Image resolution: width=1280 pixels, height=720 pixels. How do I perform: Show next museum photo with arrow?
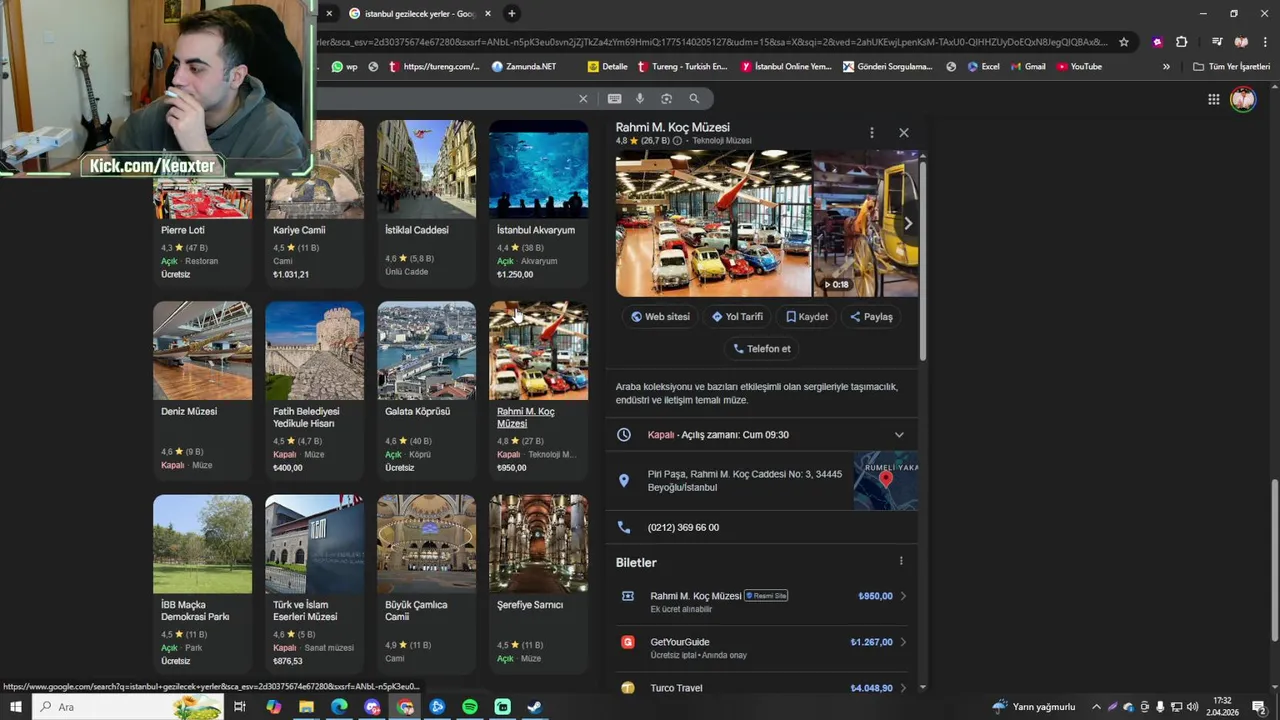pyautogui.click(x=907, y=224)
